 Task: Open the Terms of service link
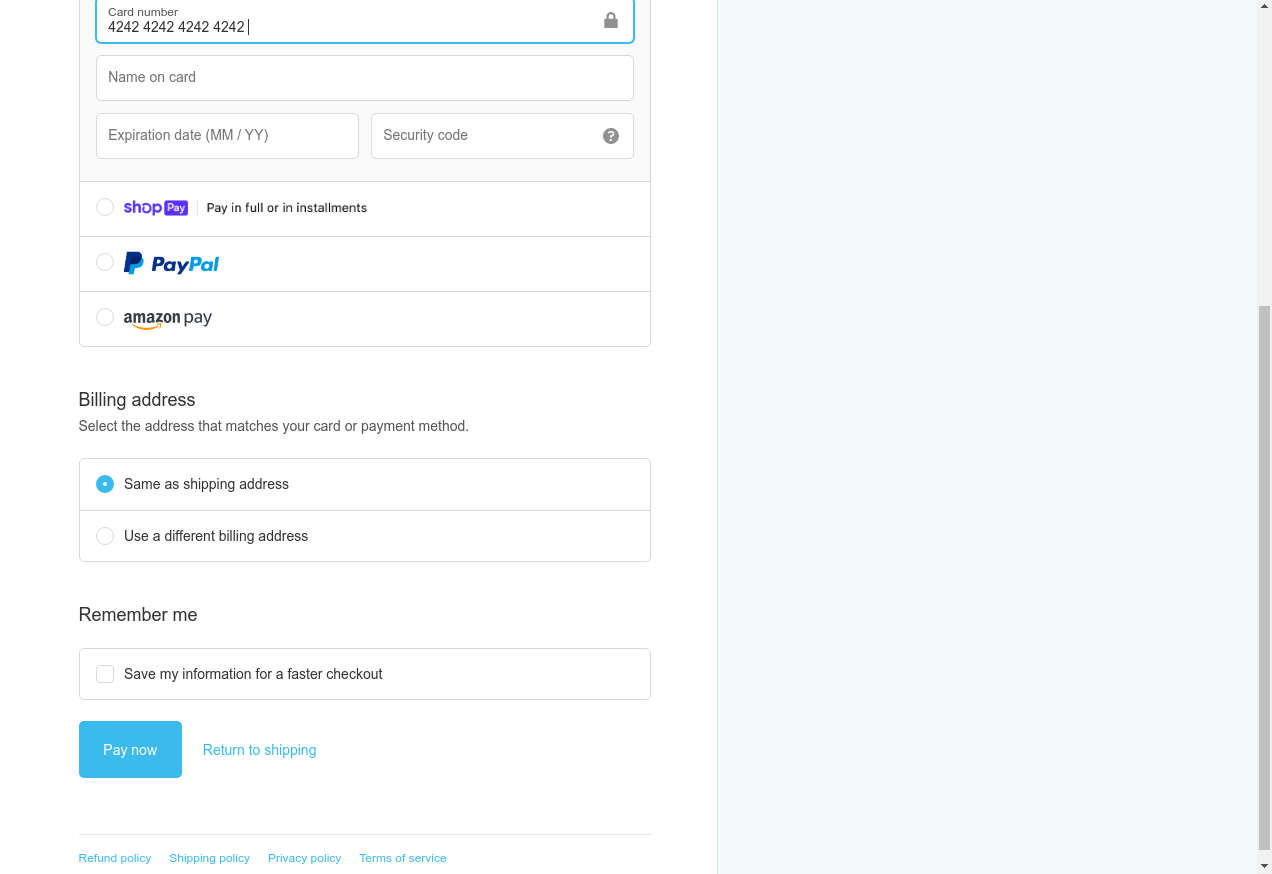tap(403, 858)
